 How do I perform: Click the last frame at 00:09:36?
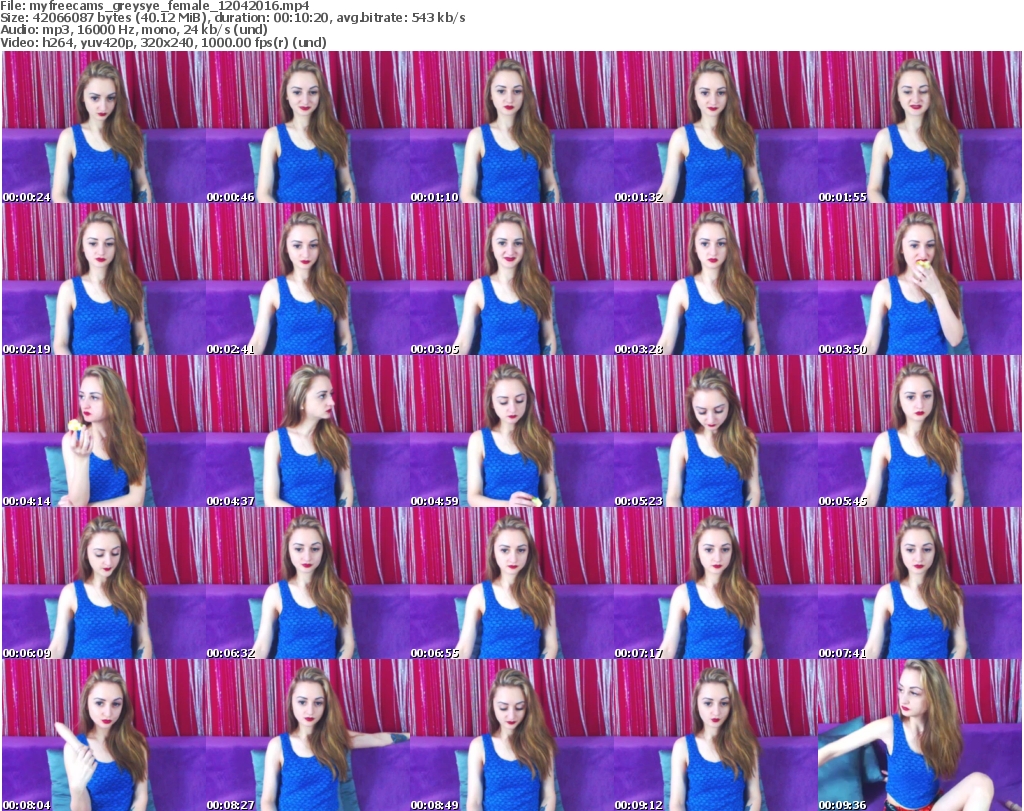(919, 735)
